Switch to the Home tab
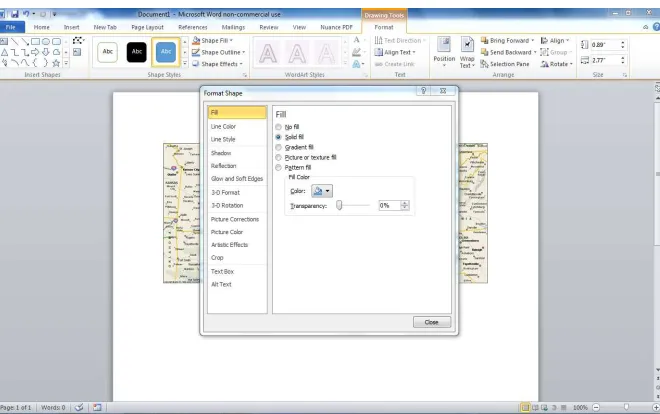 point(41,27)
